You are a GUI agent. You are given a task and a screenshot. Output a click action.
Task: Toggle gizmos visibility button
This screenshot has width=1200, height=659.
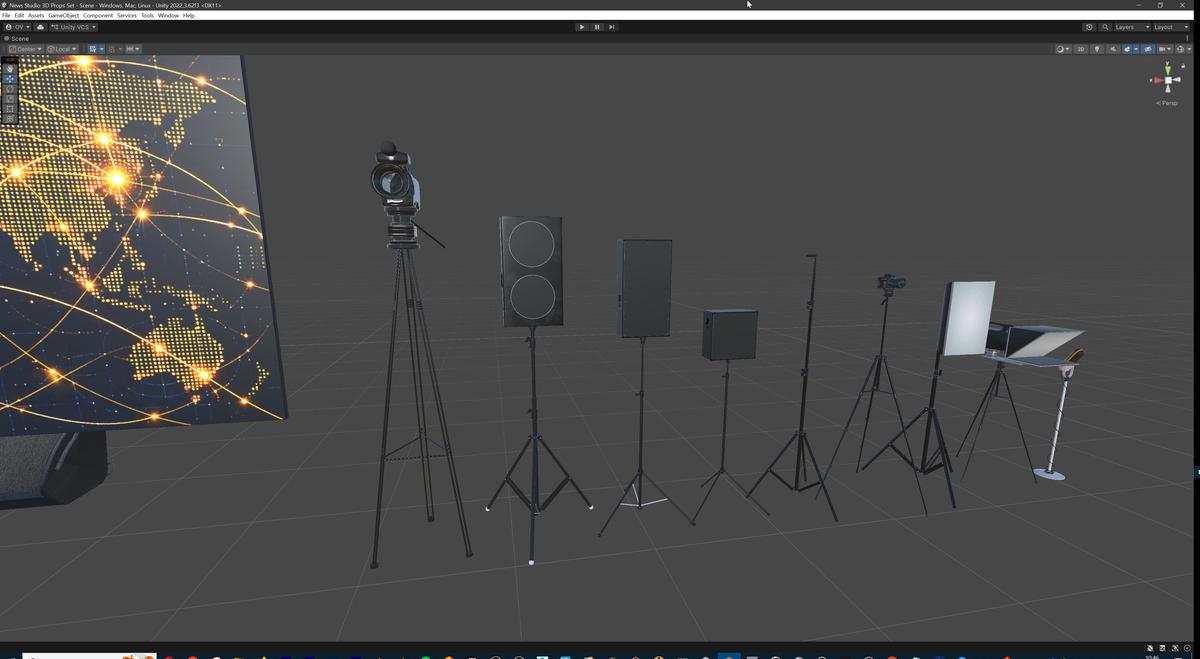point(1179,49)
